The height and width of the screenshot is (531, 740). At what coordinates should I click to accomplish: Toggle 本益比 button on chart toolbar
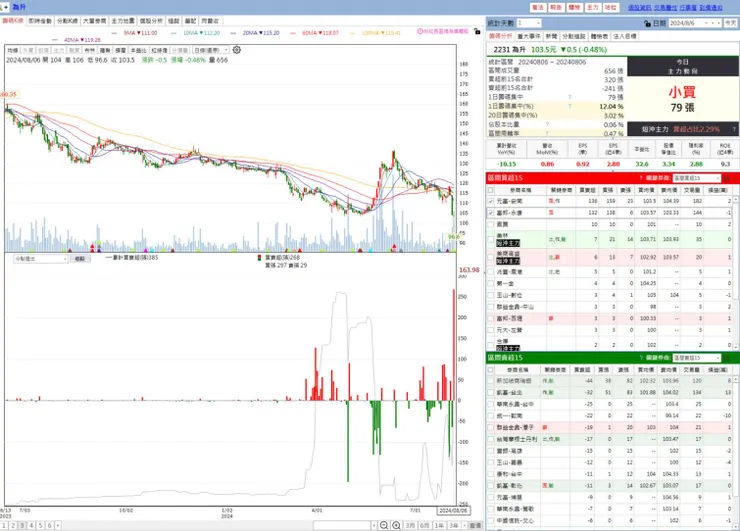click(138, 50)
